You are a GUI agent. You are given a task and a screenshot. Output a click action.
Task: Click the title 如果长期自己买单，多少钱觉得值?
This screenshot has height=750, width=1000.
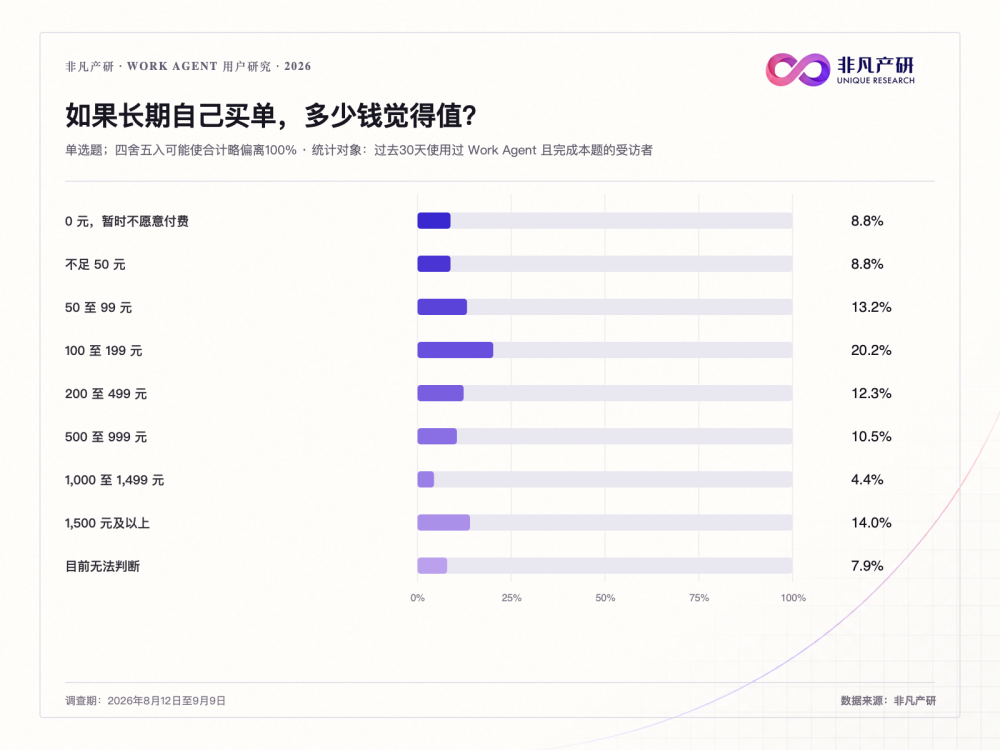click(x=271, y=115)
